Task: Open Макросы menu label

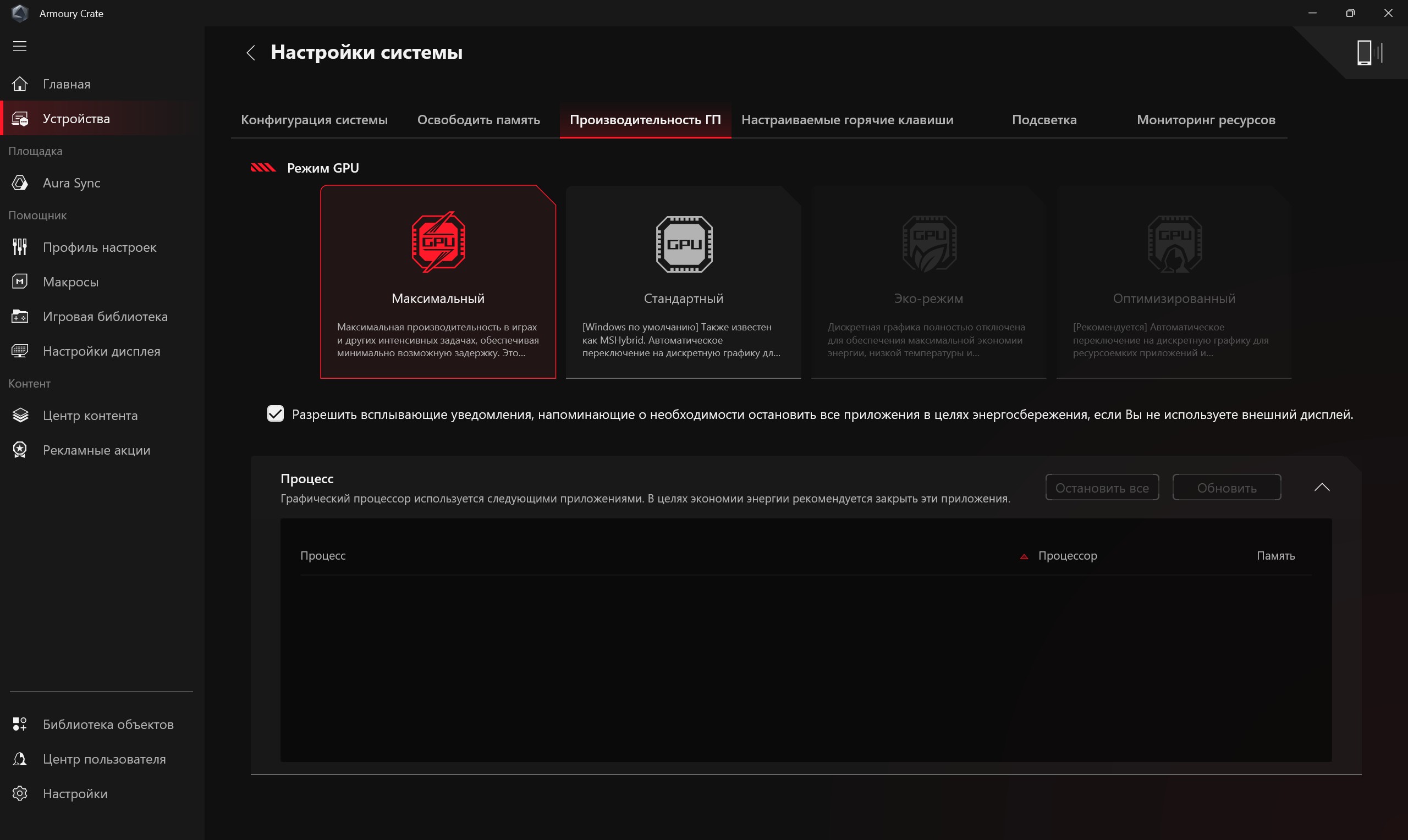Action: coord(71,282)
